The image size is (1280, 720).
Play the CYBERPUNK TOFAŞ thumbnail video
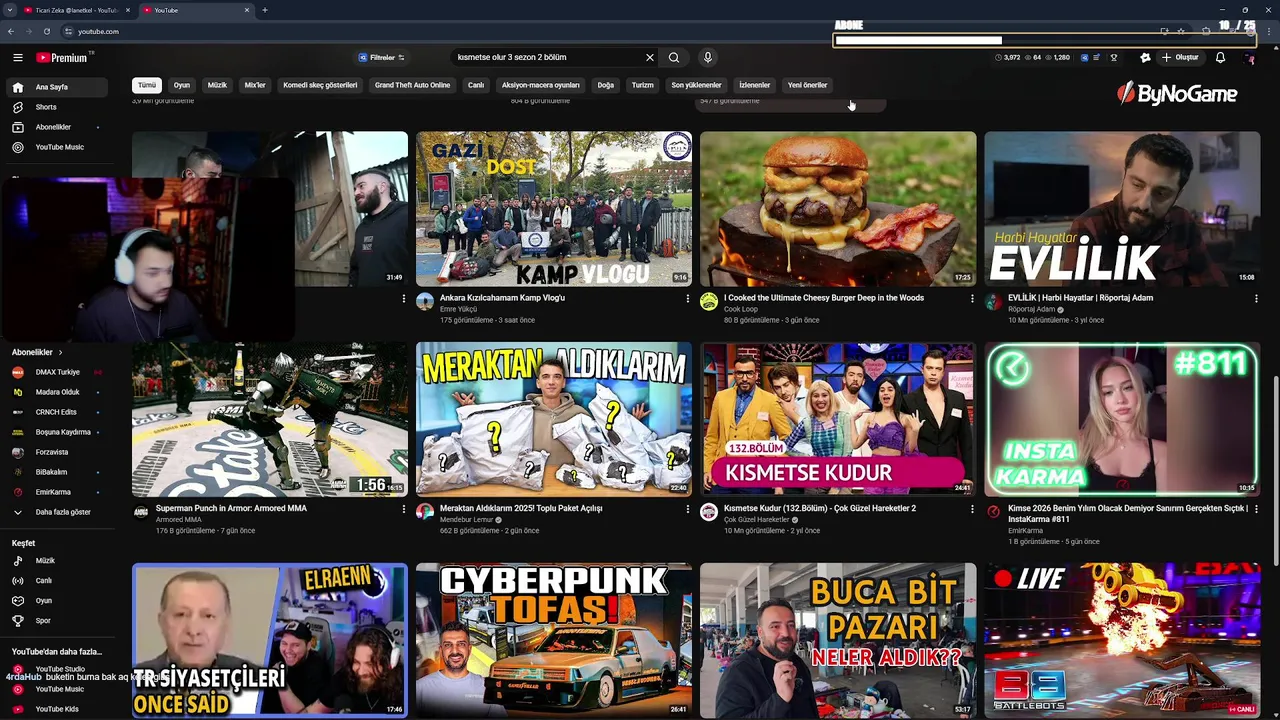tap(554, 641)
